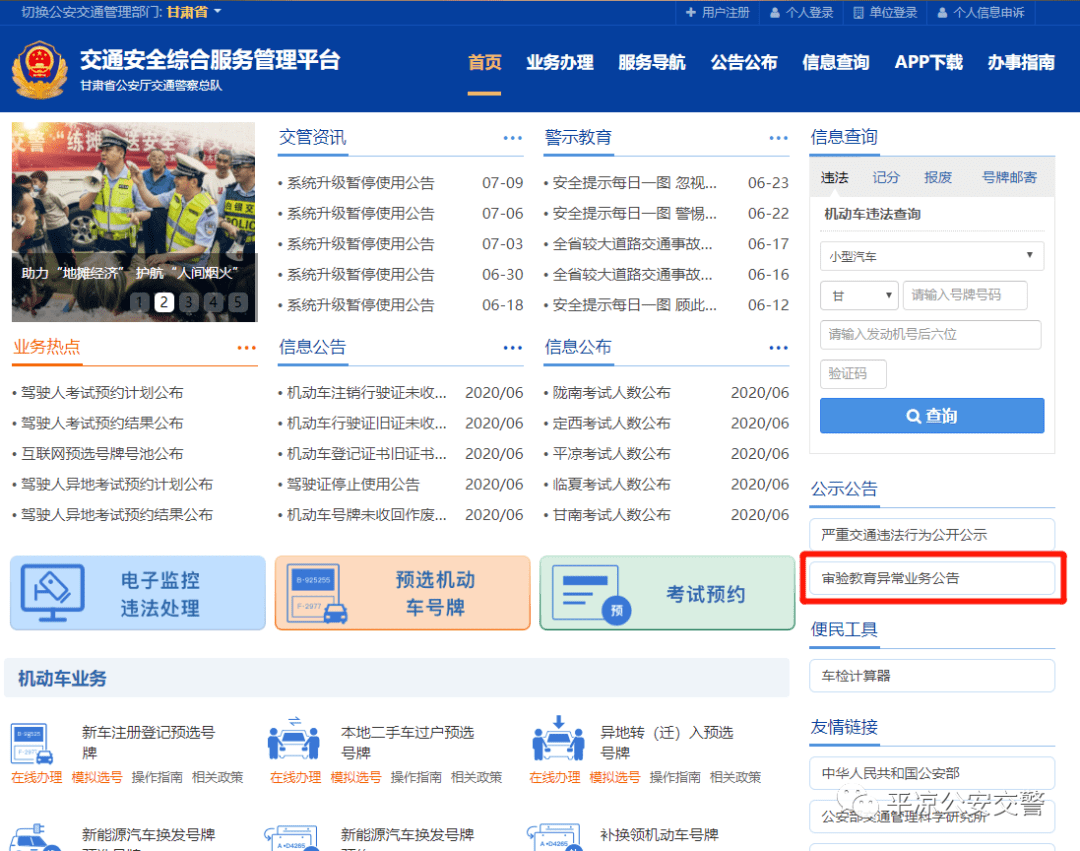Open 电子监控违法处理 tile

138,593
